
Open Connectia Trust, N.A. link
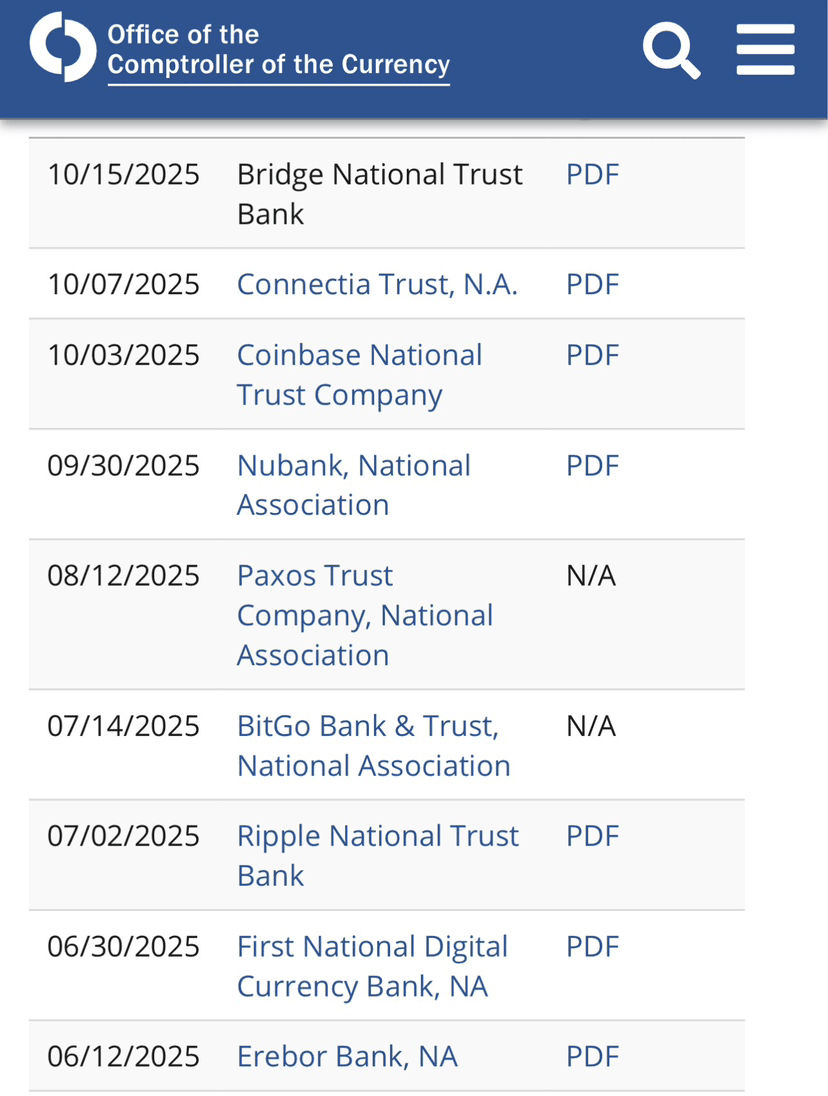click(377, 284)
